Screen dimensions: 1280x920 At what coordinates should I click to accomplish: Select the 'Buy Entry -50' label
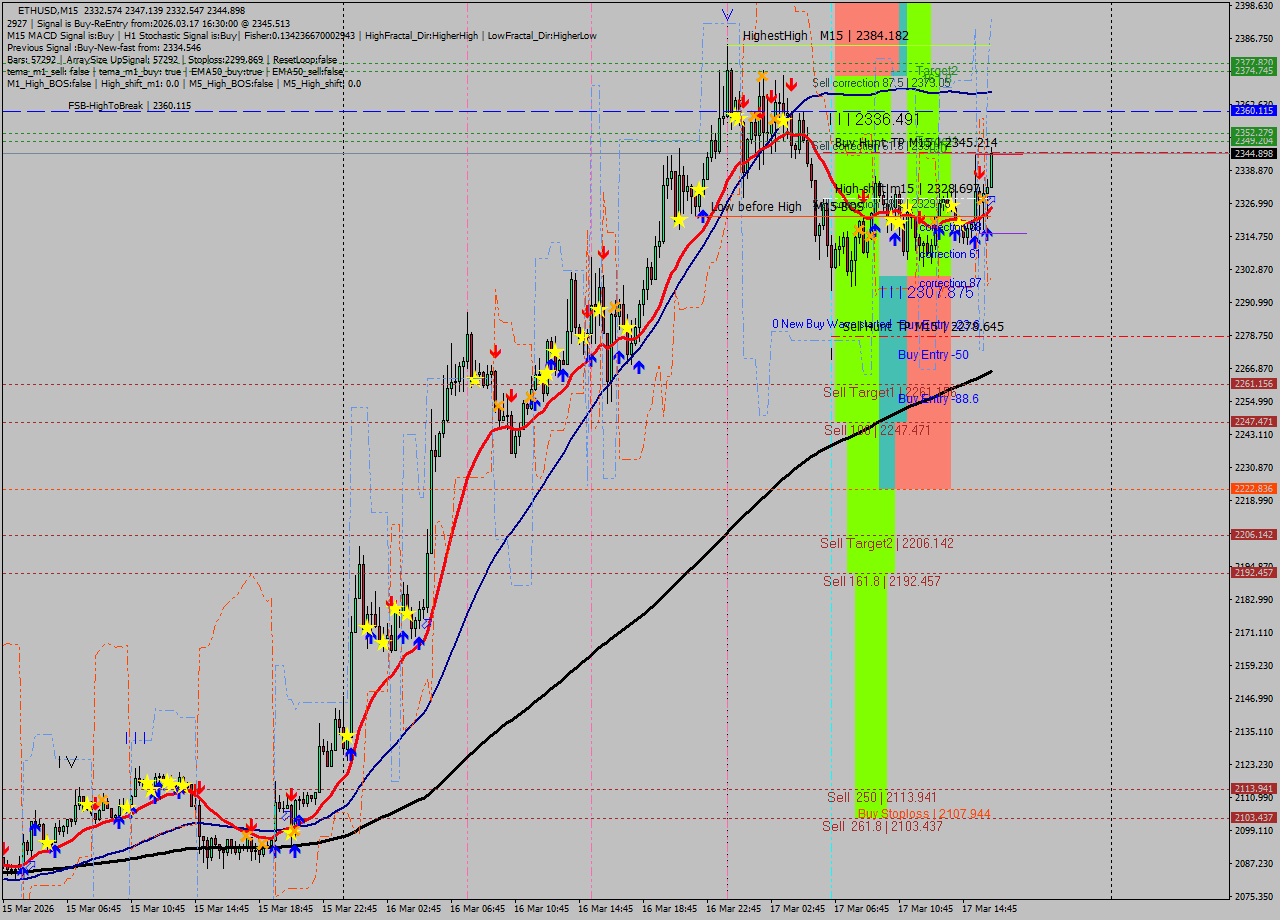pyautogui.click(x=933, y=355)
